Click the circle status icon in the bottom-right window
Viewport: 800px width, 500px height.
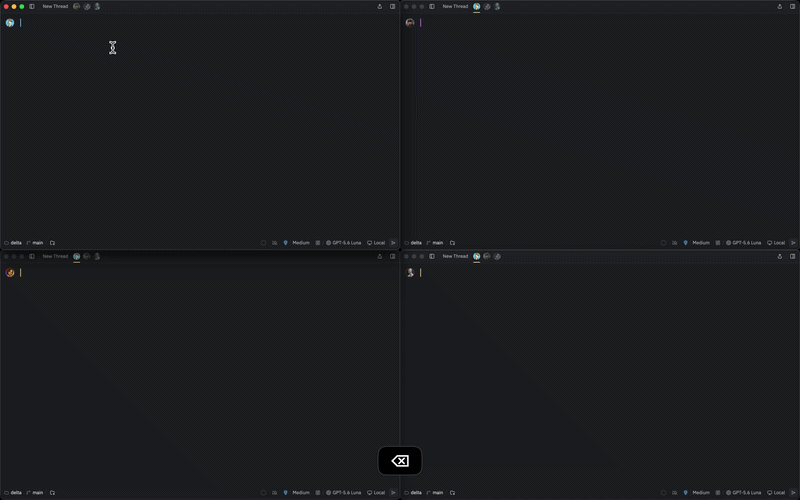663,493
